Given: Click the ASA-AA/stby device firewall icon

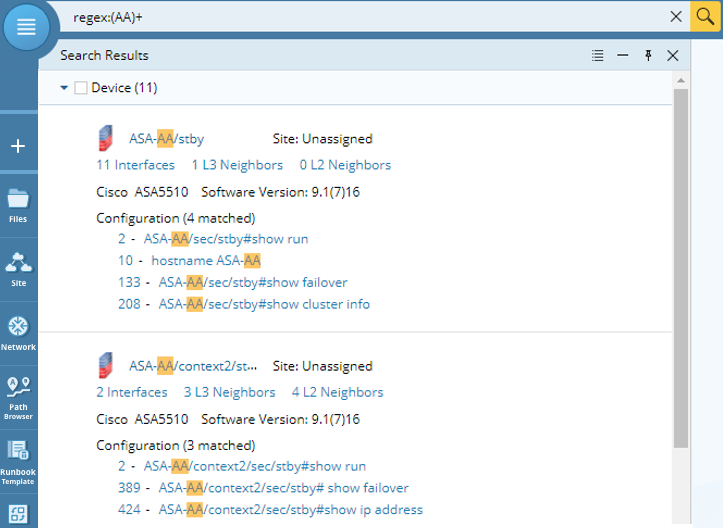Looking at the screenshot, I should [x=106, y=138].
